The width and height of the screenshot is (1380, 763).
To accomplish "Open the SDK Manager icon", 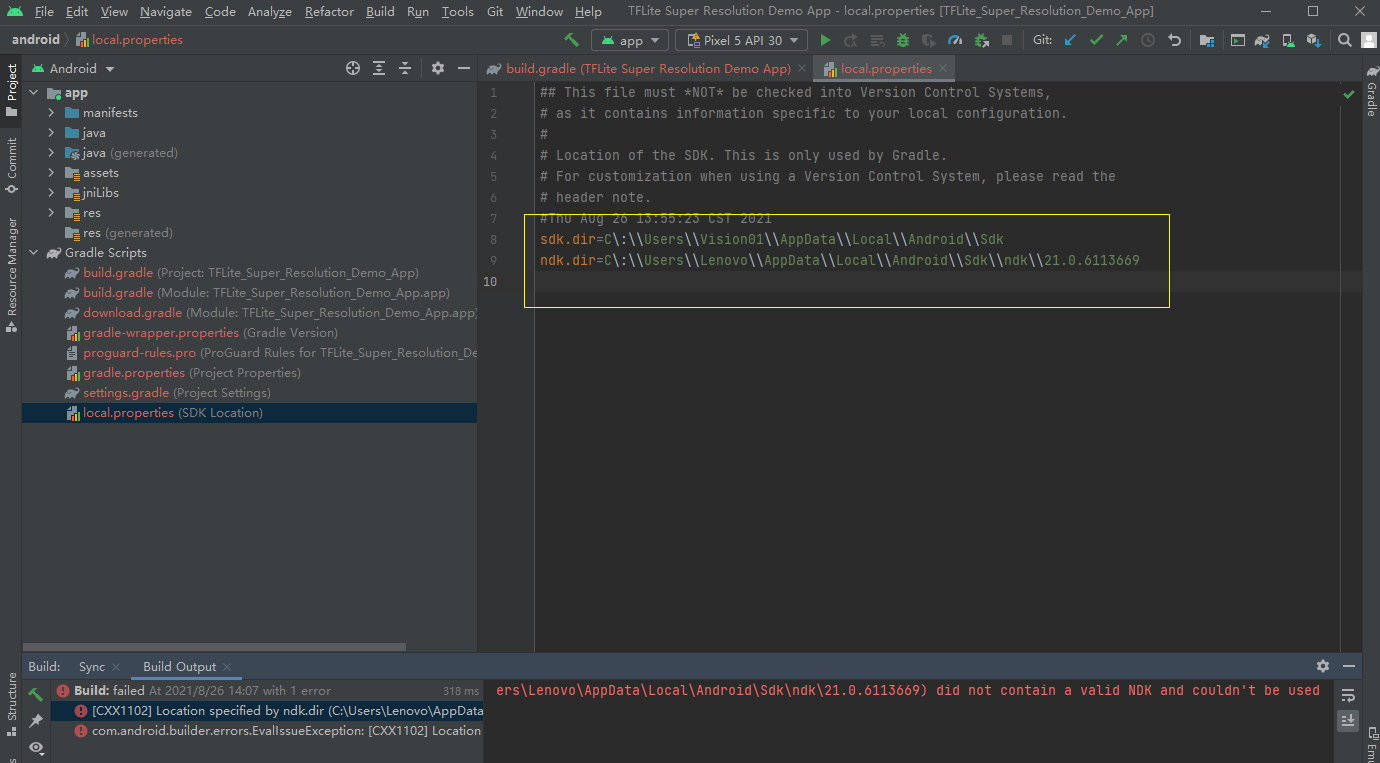I will tap(1314, 40).
